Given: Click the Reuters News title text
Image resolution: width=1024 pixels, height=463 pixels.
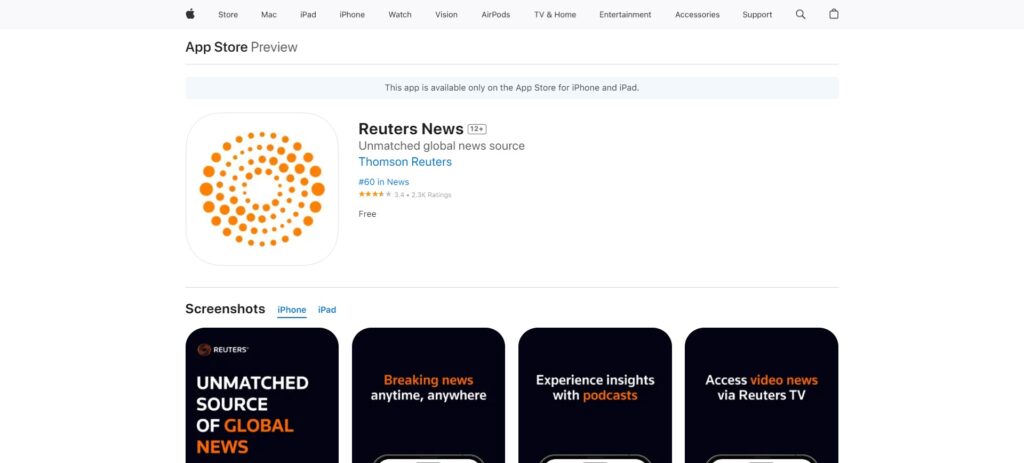Looking at the screenshot, I should [x=411, y=129].
